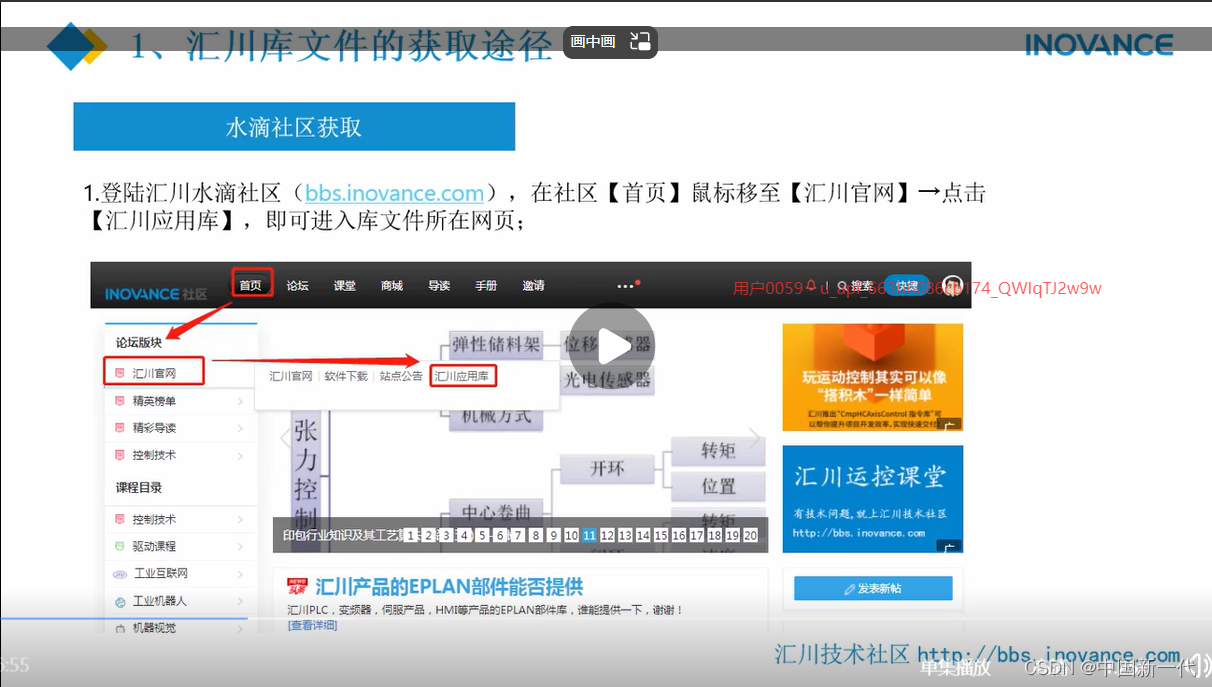Go to carousel slide 12
The width and height of the screenshot is (1212, 687).
click(607, 535)
